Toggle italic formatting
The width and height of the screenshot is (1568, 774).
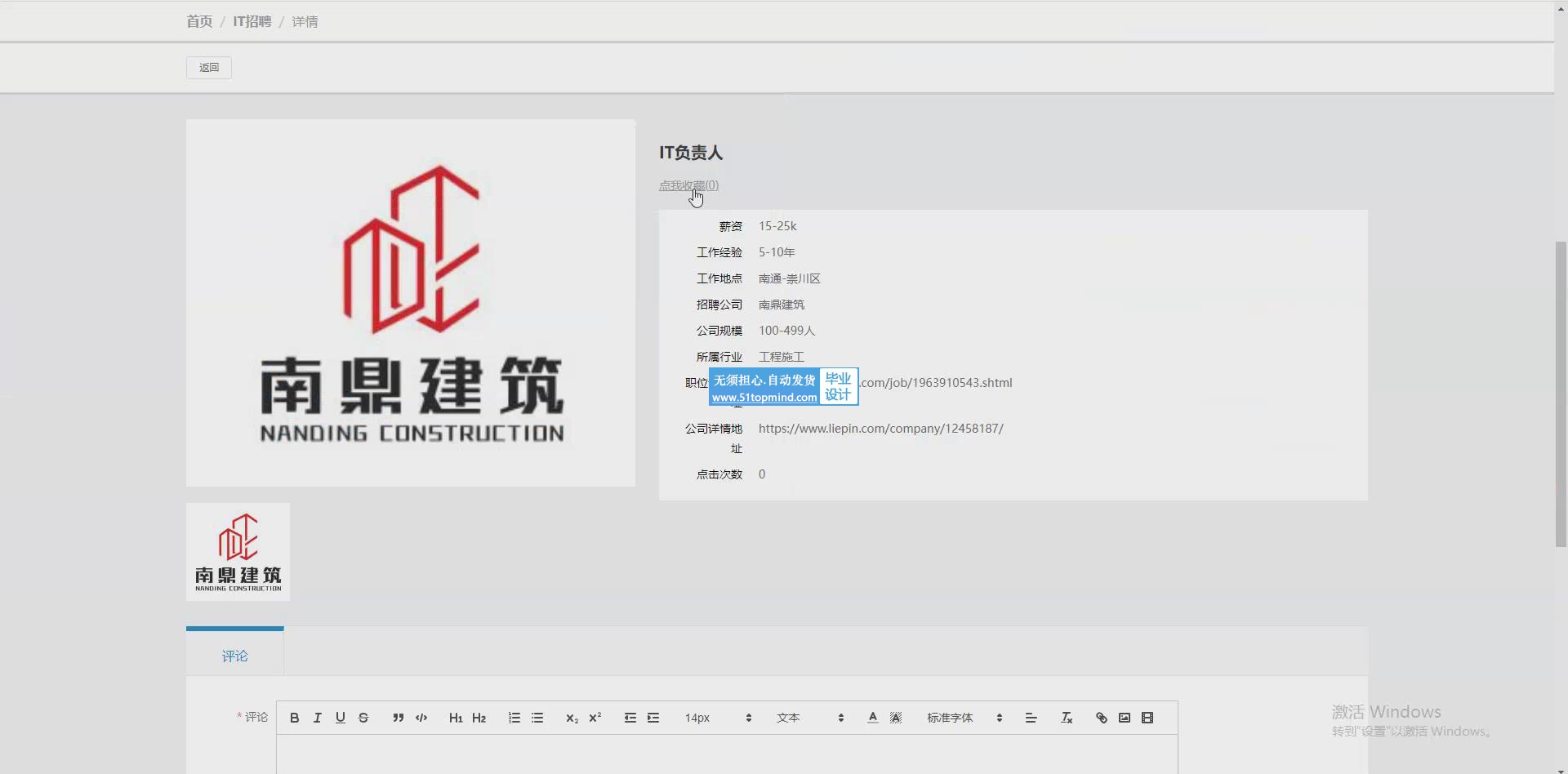pos(318,718)
